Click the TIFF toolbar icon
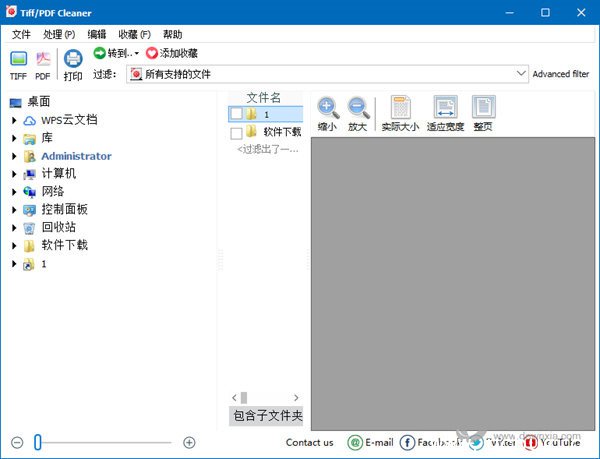This screenshot has height=459, width=600. click(18, 62)
